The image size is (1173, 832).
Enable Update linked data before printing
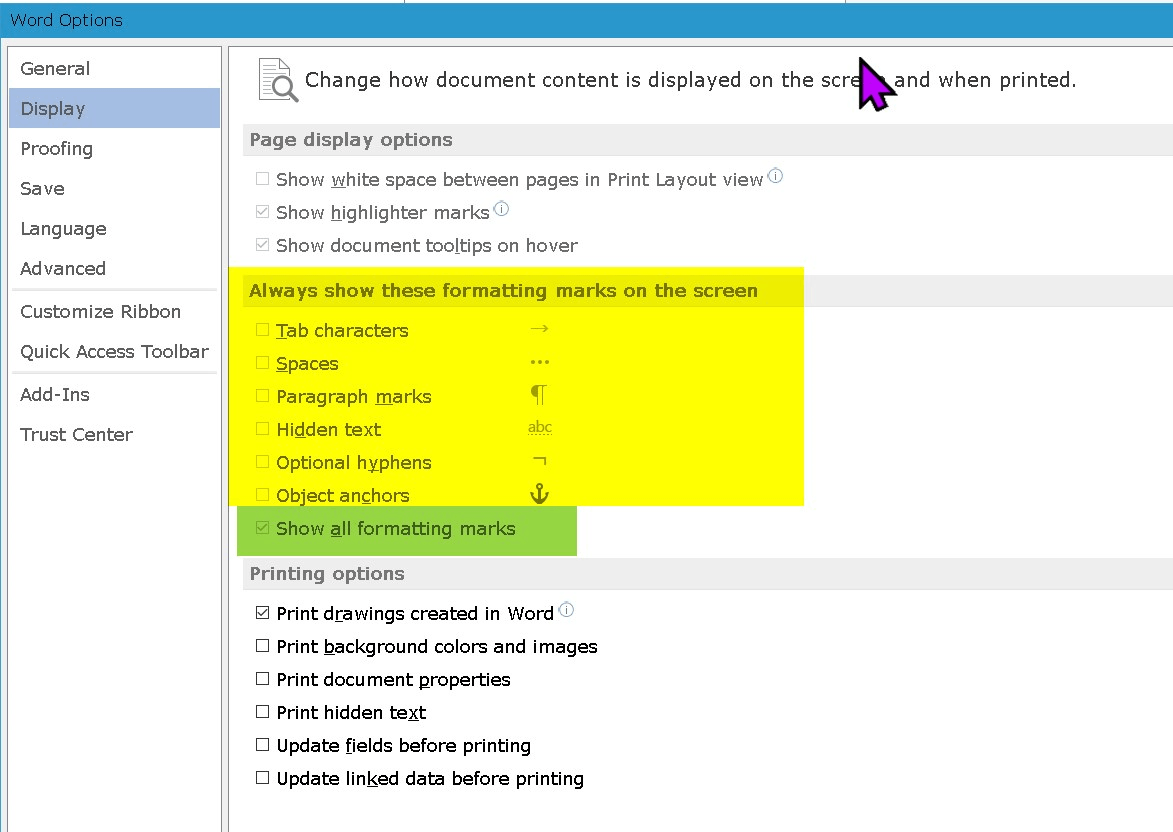pyautogui.click(x=262, y=777)
